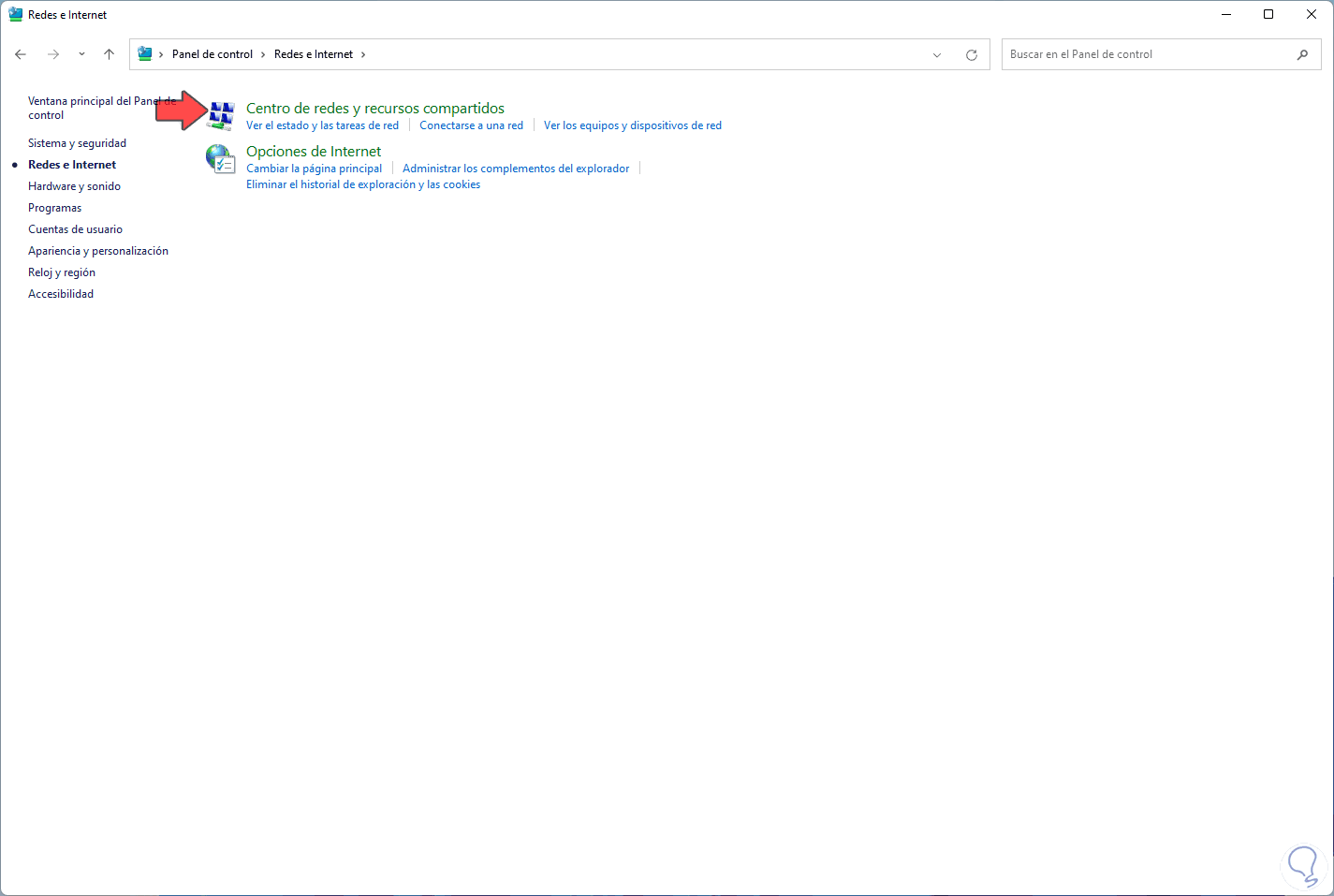Open Opciones de Internet heading link
Viewport: 1334px width, 896px height.
pyautogui.click(x=314, y=152)
